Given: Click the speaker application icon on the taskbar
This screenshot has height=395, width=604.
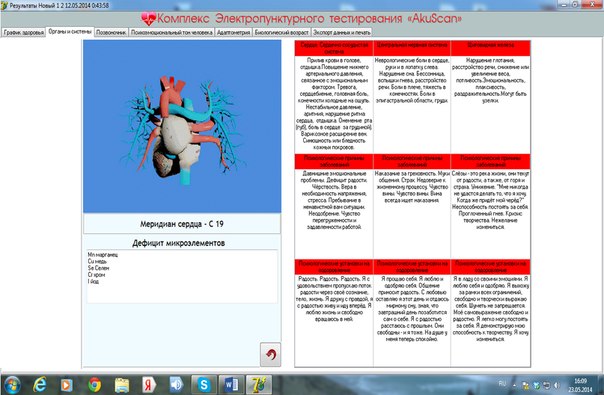Looking at the screenshot, I should 176,385.
